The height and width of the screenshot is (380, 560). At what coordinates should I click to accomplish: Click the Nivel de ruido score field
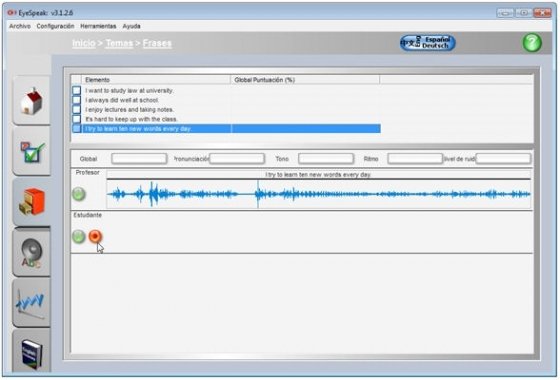[x=503, y=159]
